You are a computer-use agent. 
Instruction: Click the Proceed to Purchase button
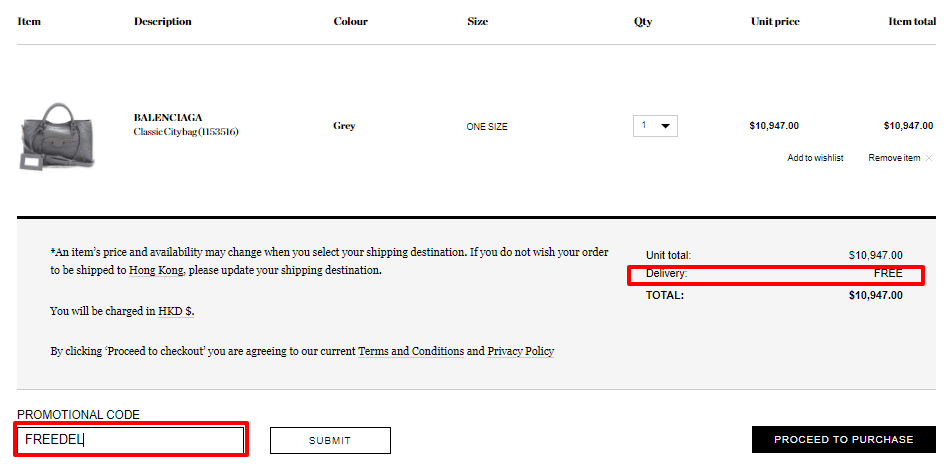(x=843, y=439)
